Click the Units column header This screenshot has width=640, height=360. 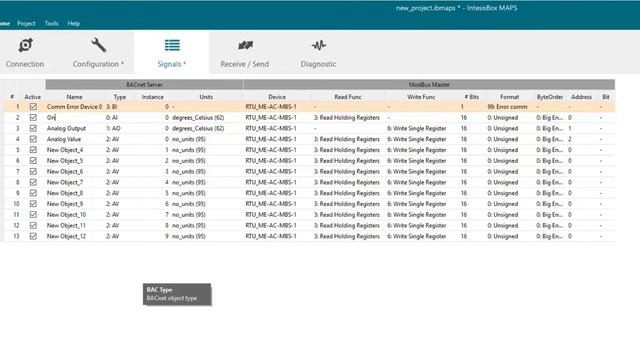tap(206, 97)
